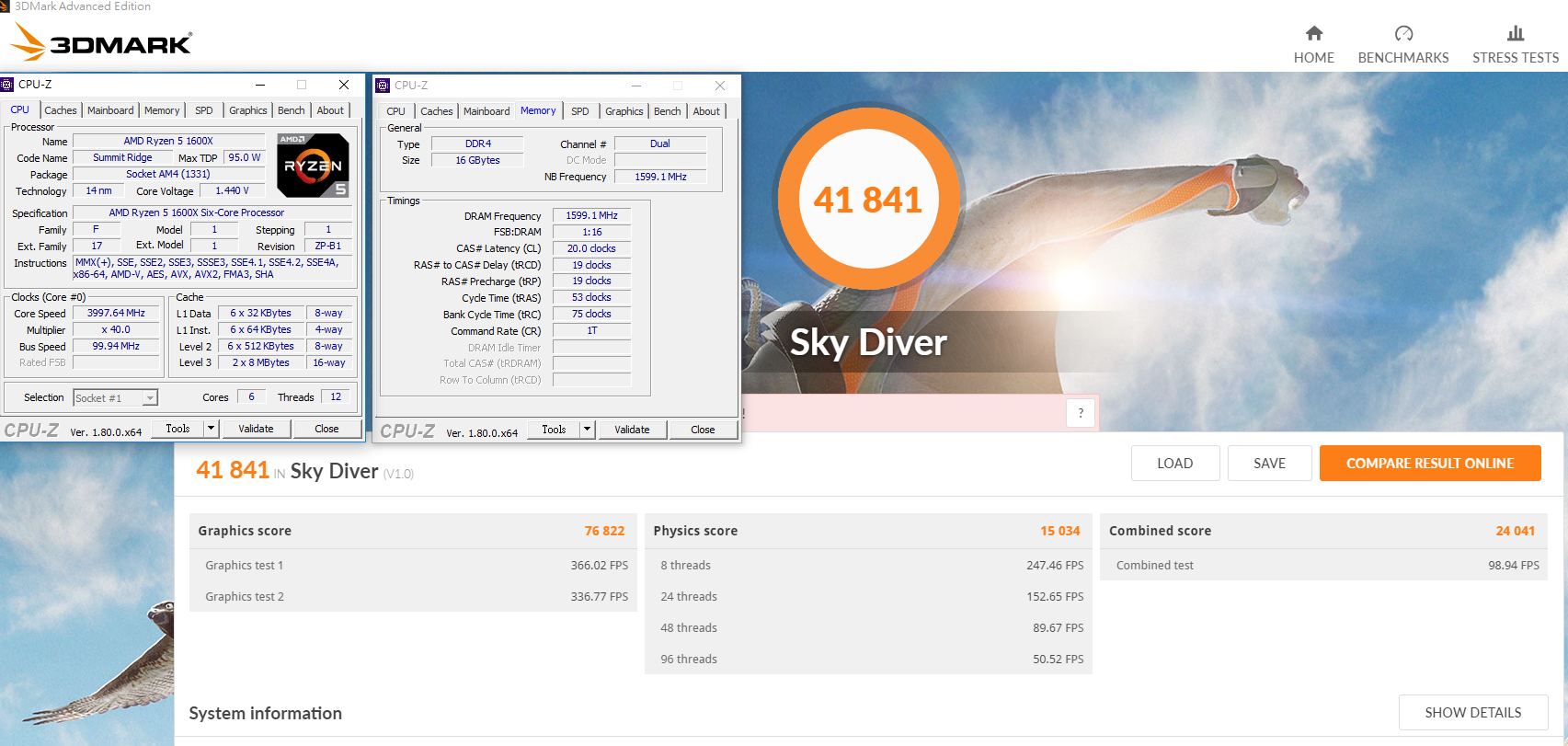Select CPU tab in left CPU-Z

click(x=20, y=109)
